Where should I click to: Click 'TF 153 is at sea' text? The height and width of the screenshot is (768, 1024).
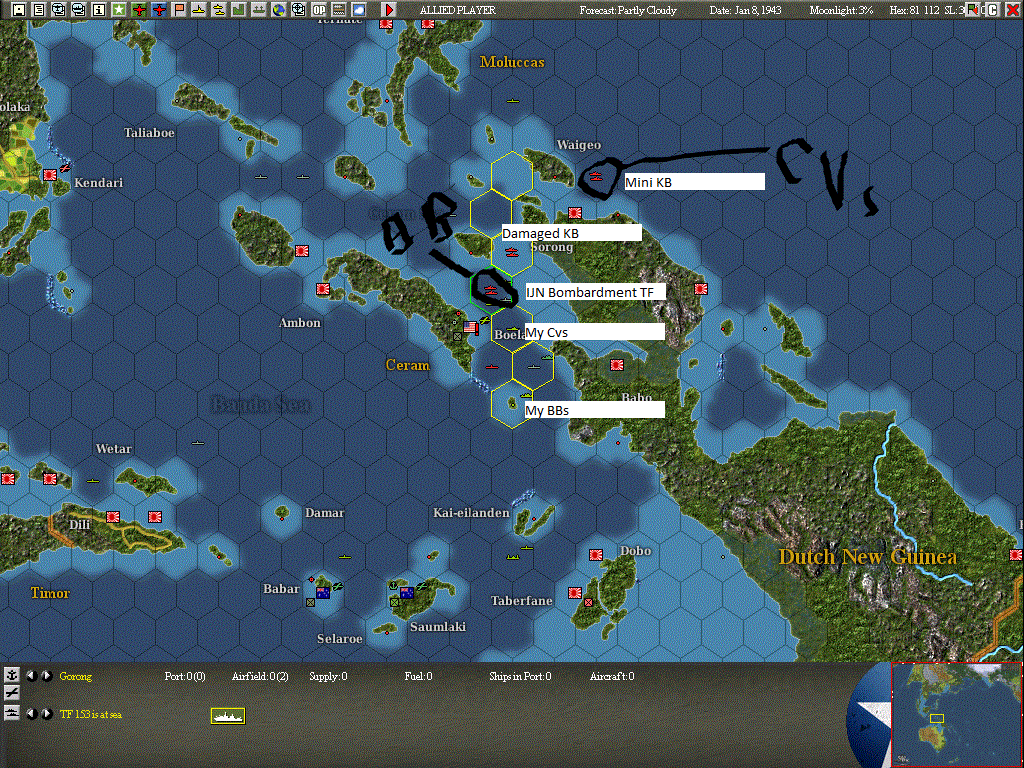pyautogui.click(x=91, y=714)
